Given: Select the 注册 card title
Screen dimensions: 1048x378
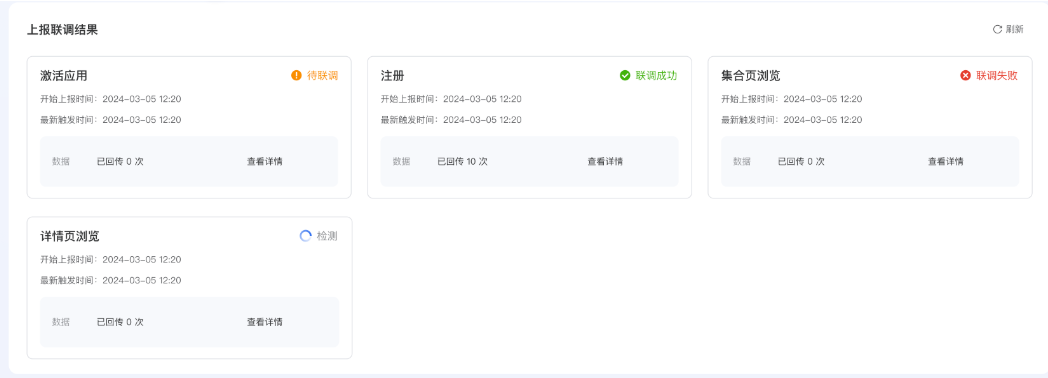Looking at the screenshot, I should (392, 75).
